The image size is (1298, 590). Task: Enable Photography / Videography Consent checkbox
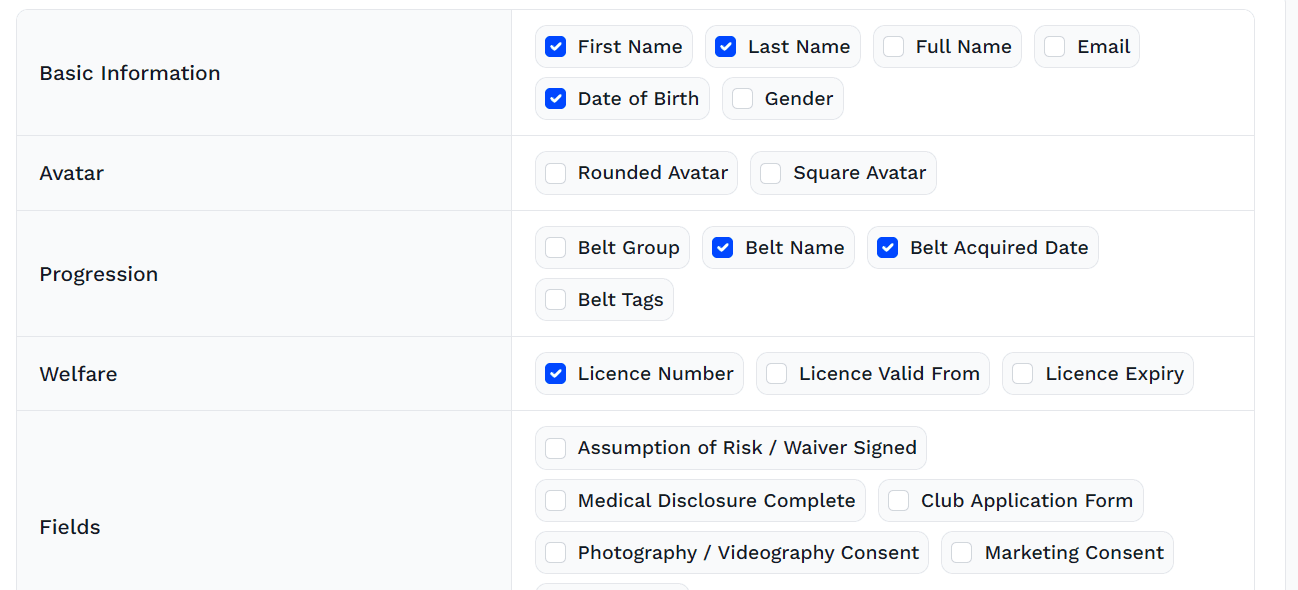click(556, 553)
